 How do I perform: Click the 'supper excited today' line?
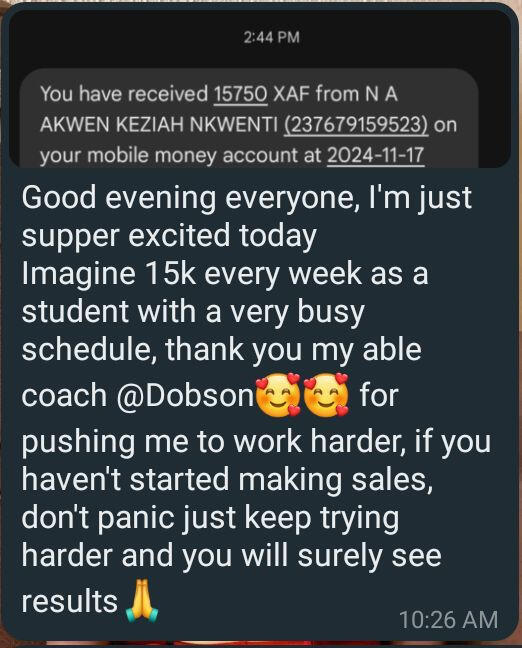click(x=169, y=236)
